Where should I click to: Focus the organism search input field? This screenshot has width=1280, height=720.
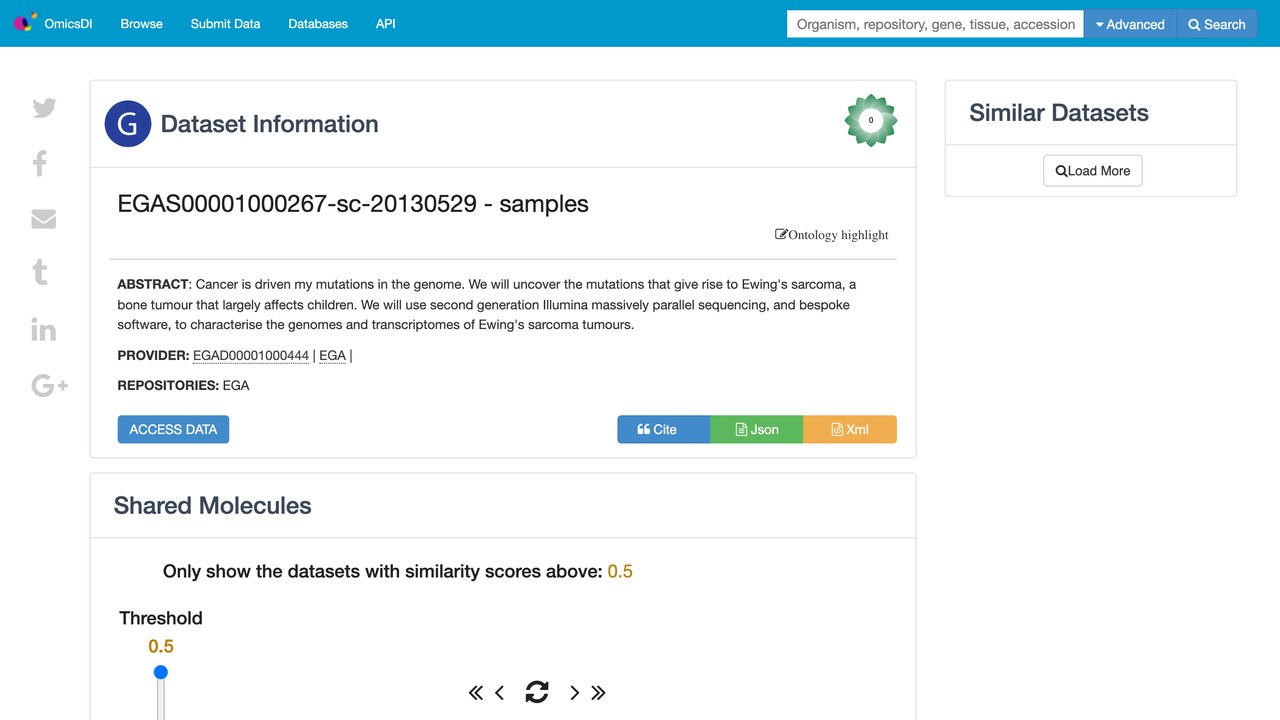(935, 24)
